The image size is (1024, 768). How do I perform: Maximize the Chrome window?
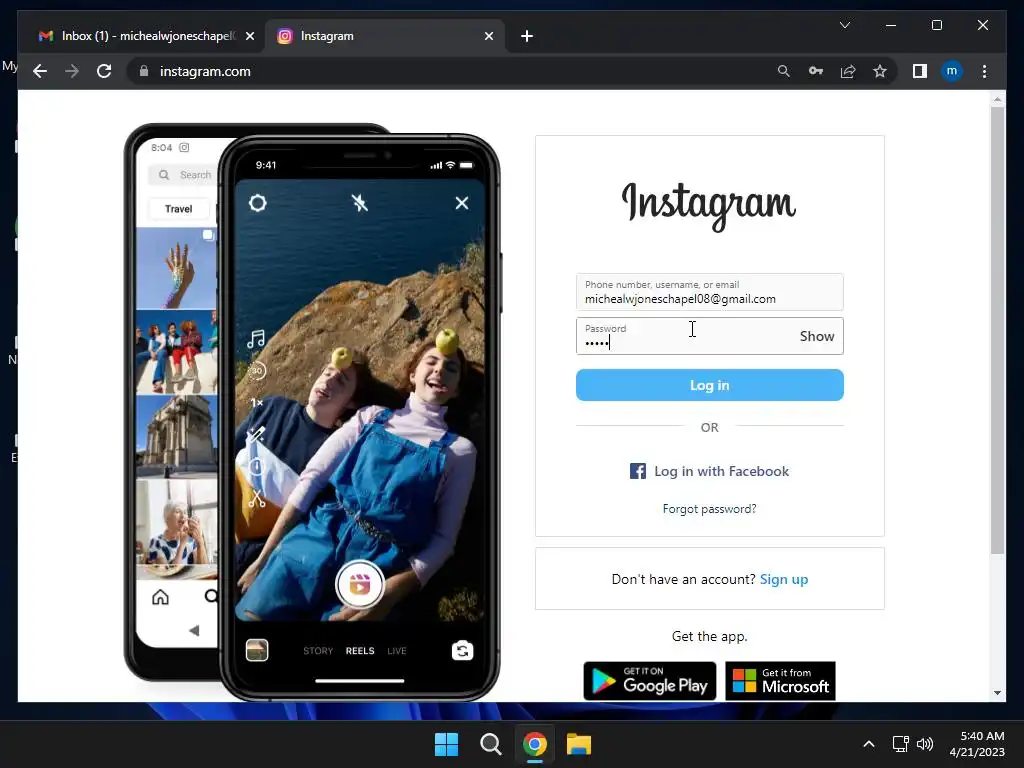936,25
